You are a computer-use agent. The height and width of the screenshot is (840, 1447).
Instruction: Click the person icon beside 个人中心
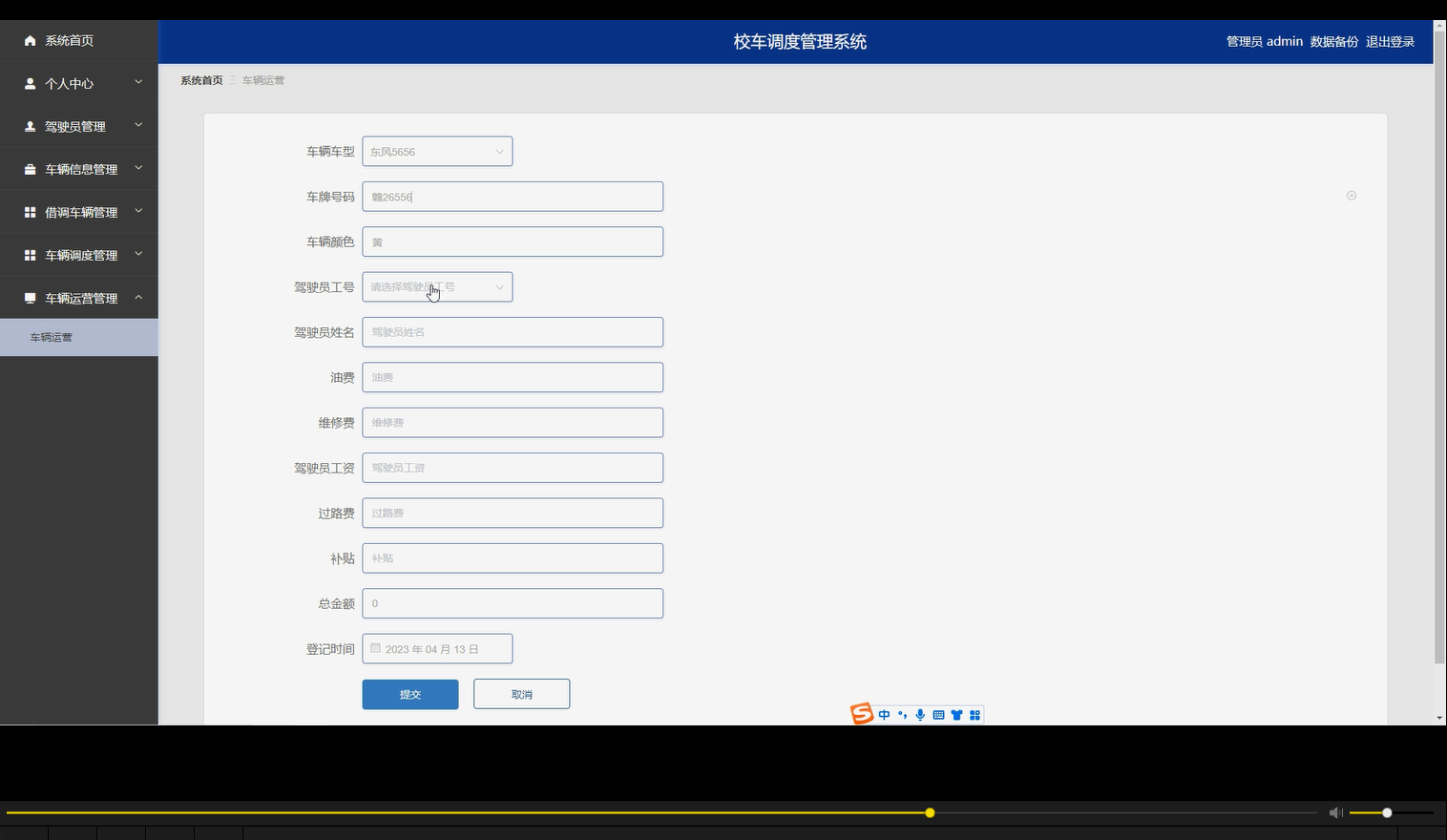click(x=30, y=84)
